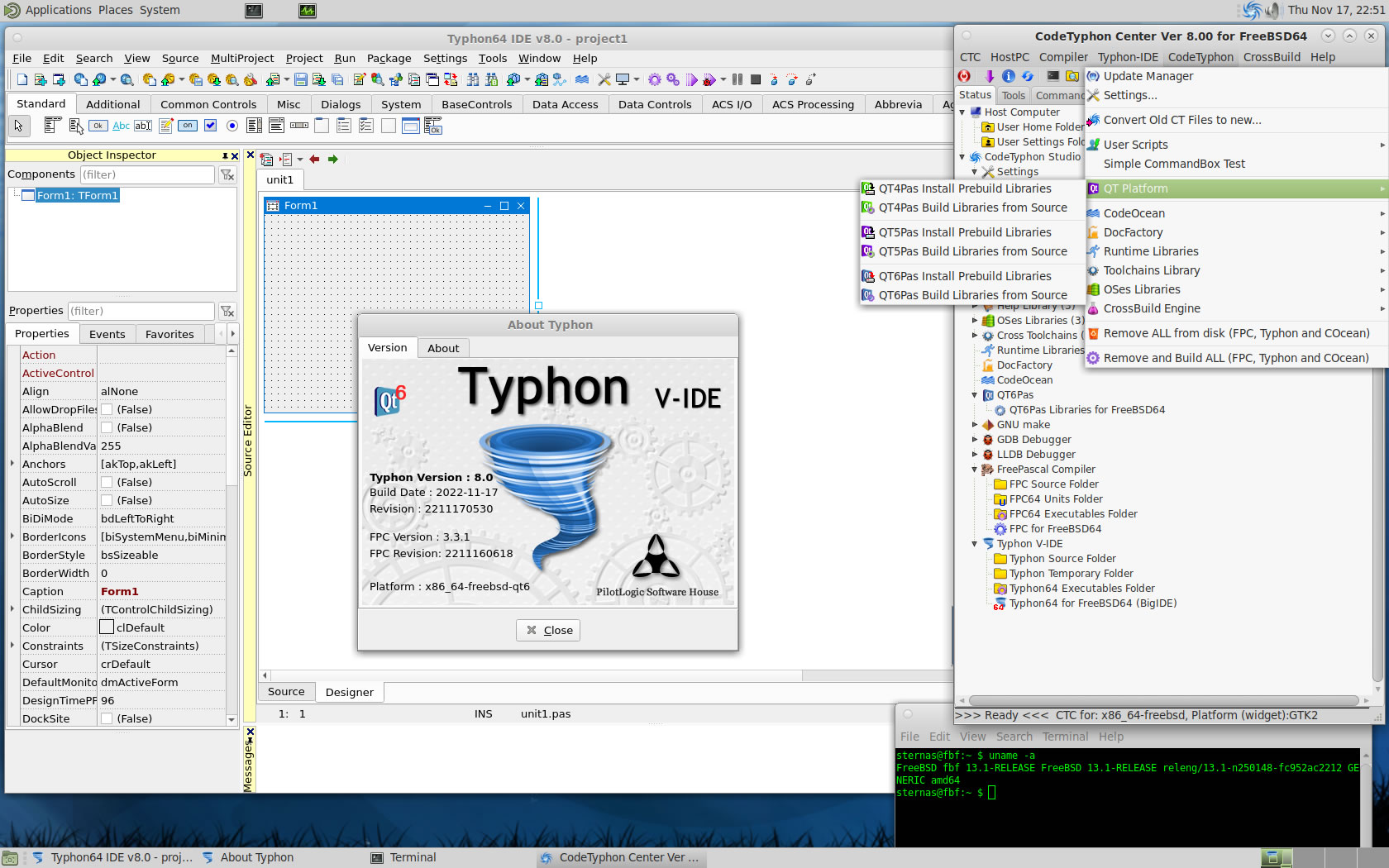Viewport: 1389px width, 868px height.
Task: Click the clDefault color swatch
Action: (107, 627)
